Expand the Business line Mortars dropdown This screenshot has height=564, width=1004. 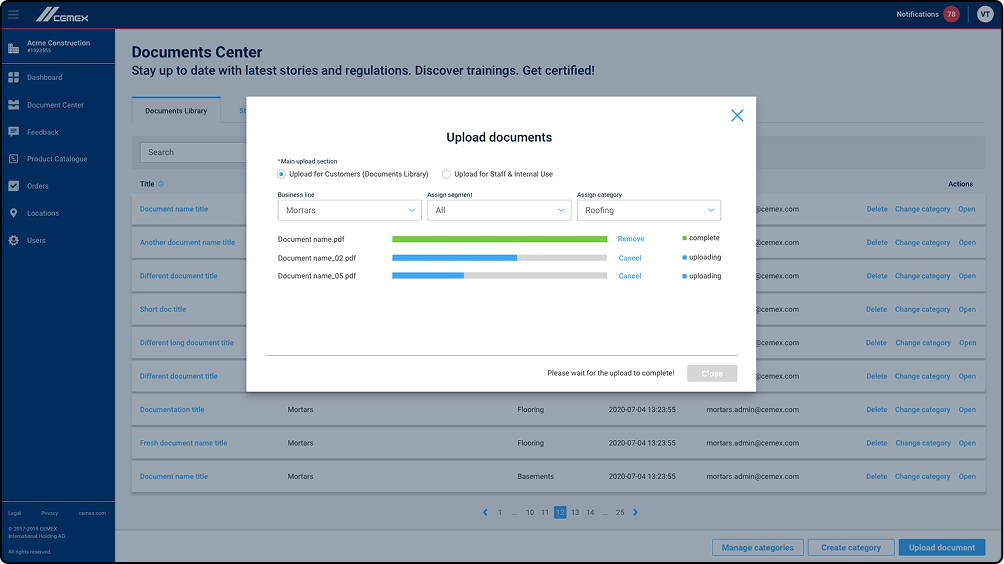click(x=349, y=210)
